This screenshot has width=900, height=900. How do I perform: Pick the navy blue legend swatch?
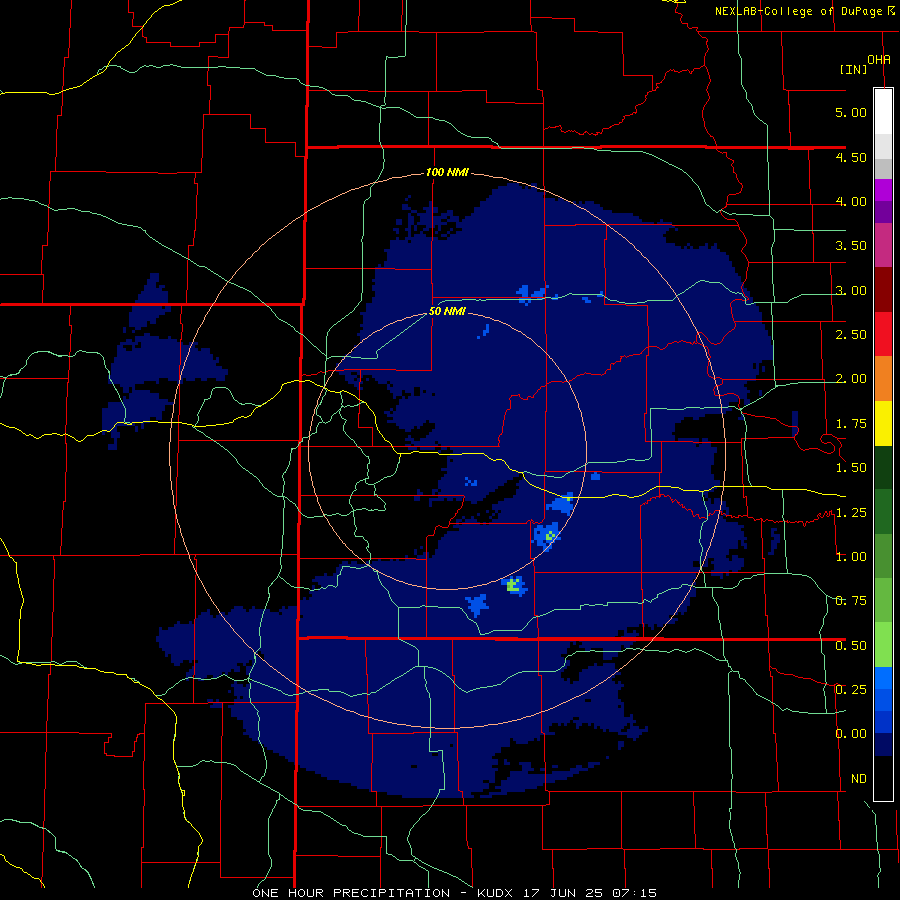(x=883, y=744)
